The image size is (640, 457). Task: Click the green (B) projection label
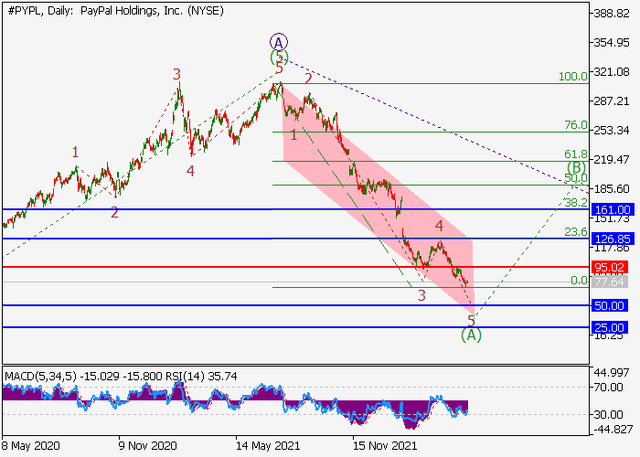[576, 167]
